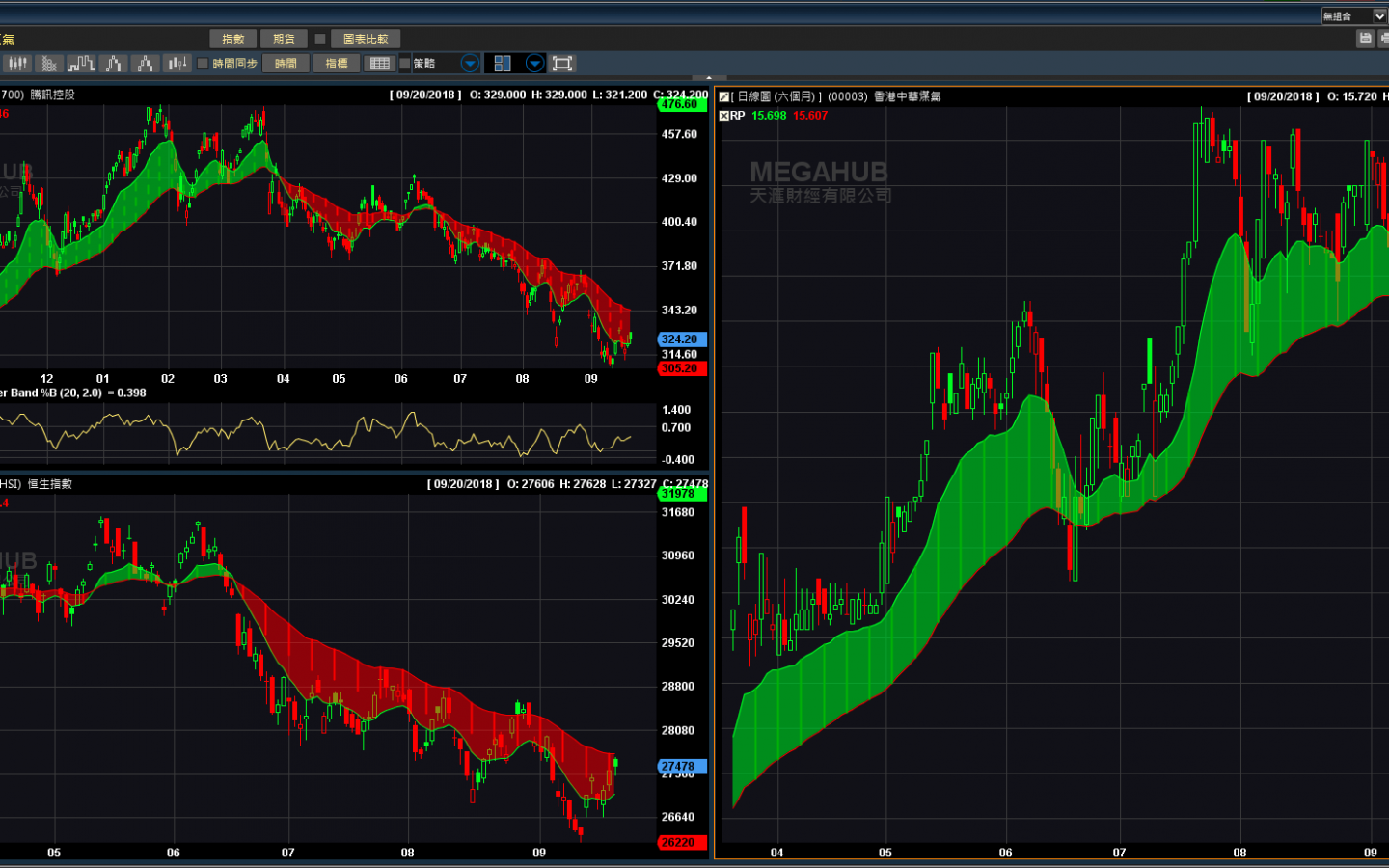Click the chart layout split-panel icon
Viewport: 1389px width, 868px height.
503,64
